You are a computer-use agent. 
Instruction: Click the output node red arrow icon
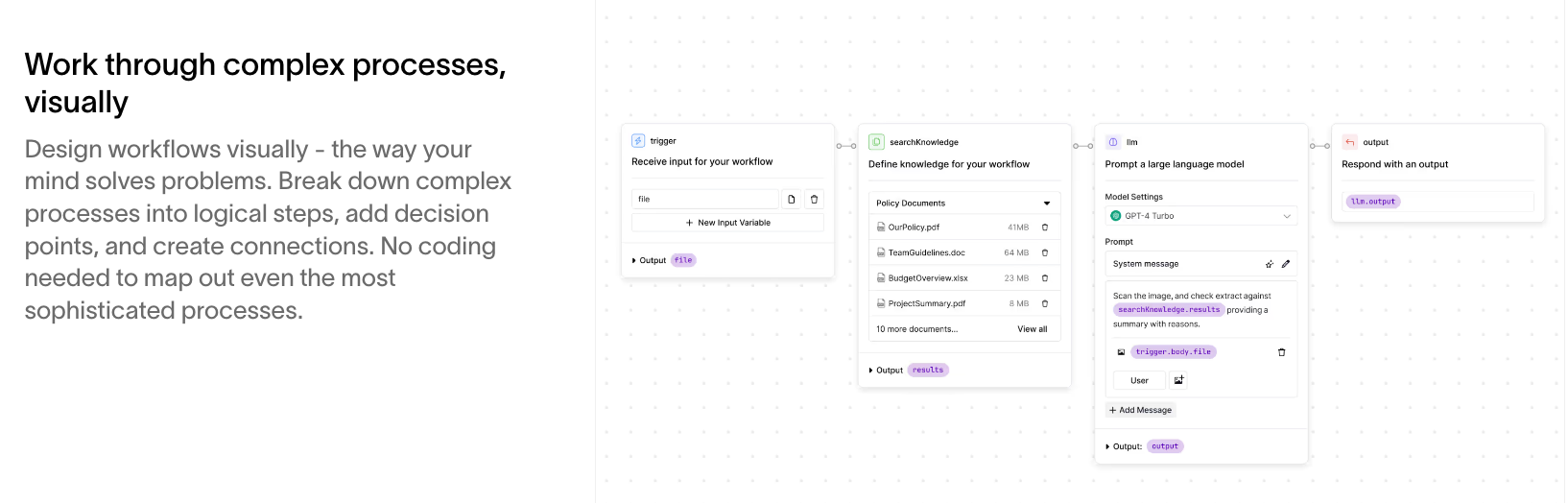click(x=1350, y=142)
